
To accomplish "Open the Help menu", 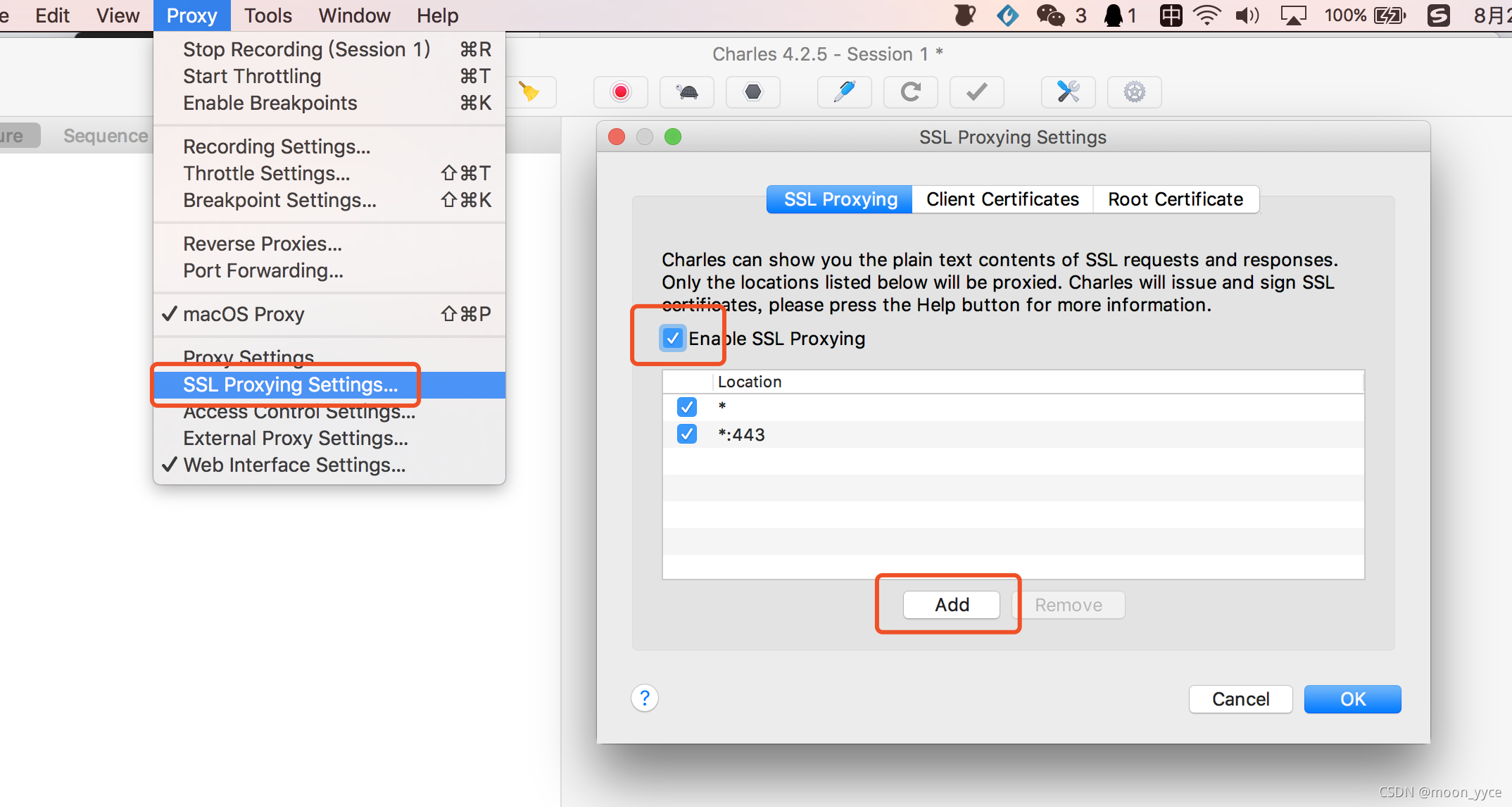I will click(437, 15).
